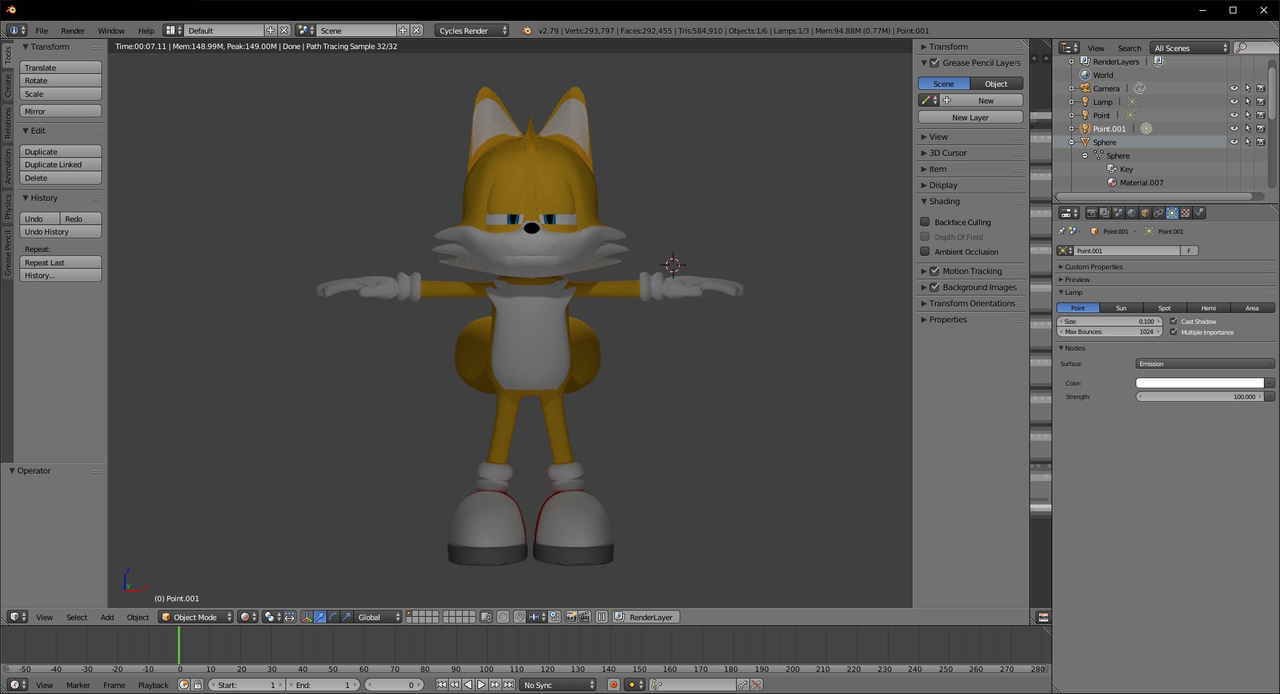Open the Object Mode dropdown
Image resolution: width=1280 pixels, height=694 pixels.
196,617
